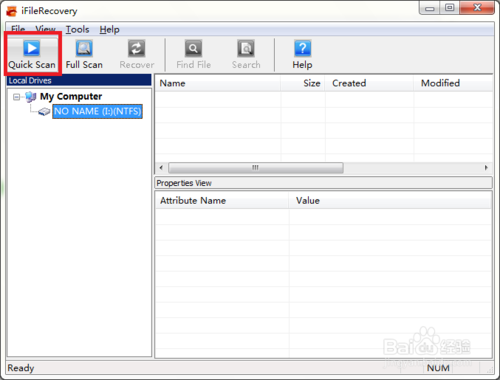500x380 pixels.
Task: Select the drive icon beside NO NAME
Action: pyautogui.click(x=44, y=112)
